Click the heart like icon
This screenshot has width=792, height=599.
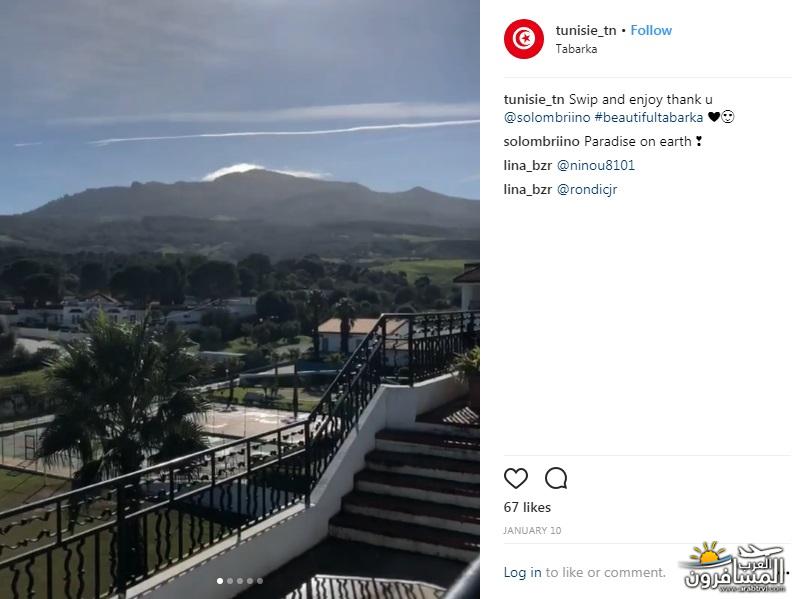pyautogui.click(x=516, y=478)
